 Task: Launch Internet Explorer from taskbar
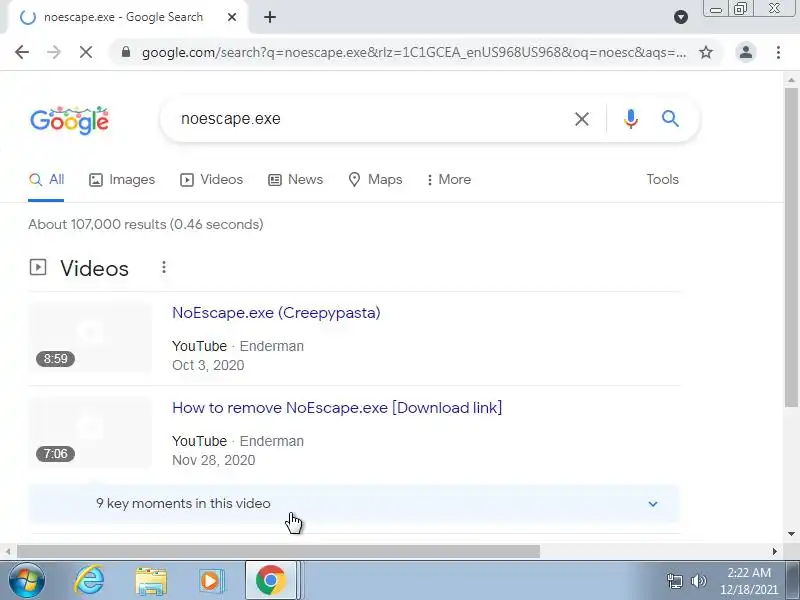point(90,581)
